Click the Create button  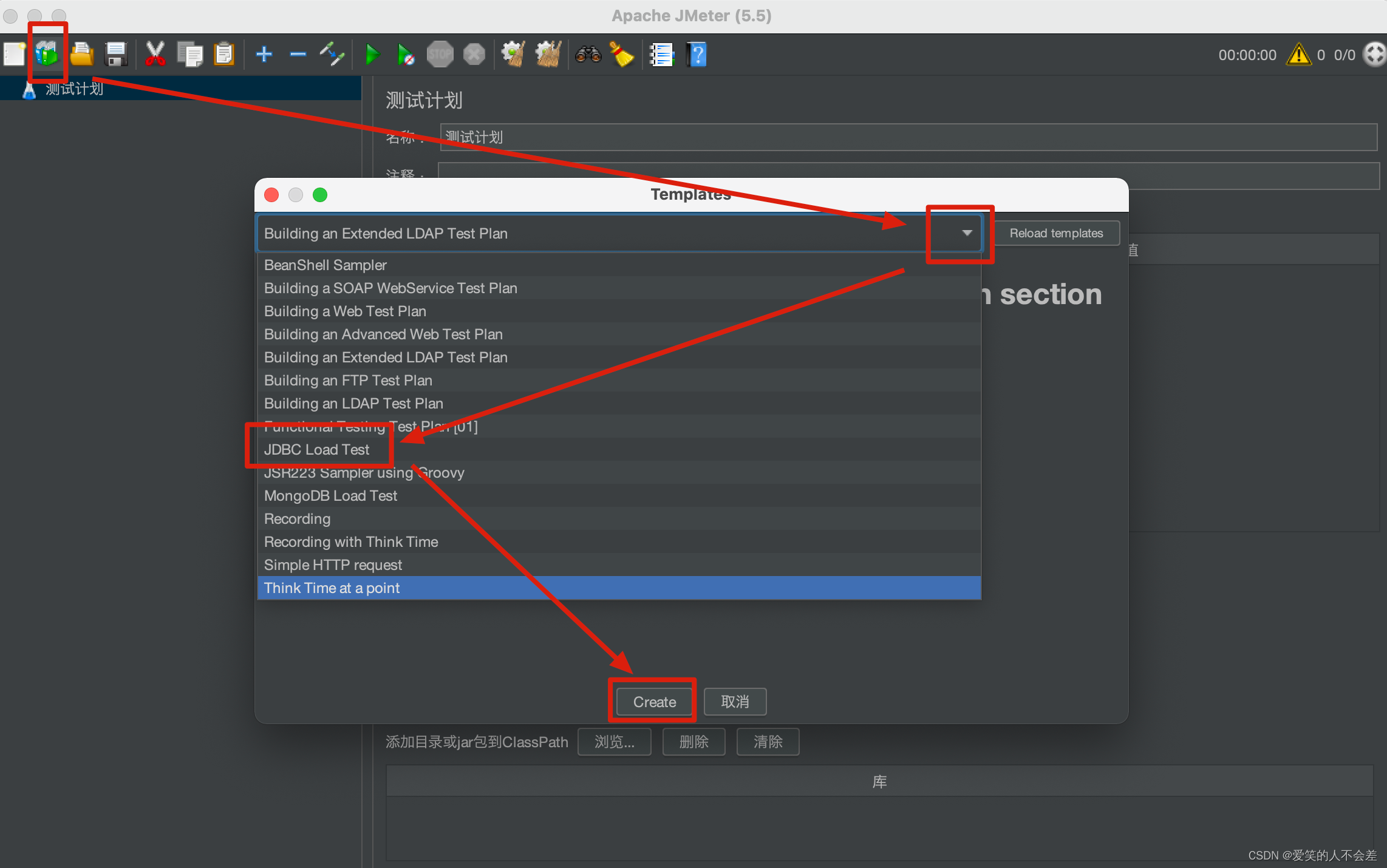[x=654, y=702]
